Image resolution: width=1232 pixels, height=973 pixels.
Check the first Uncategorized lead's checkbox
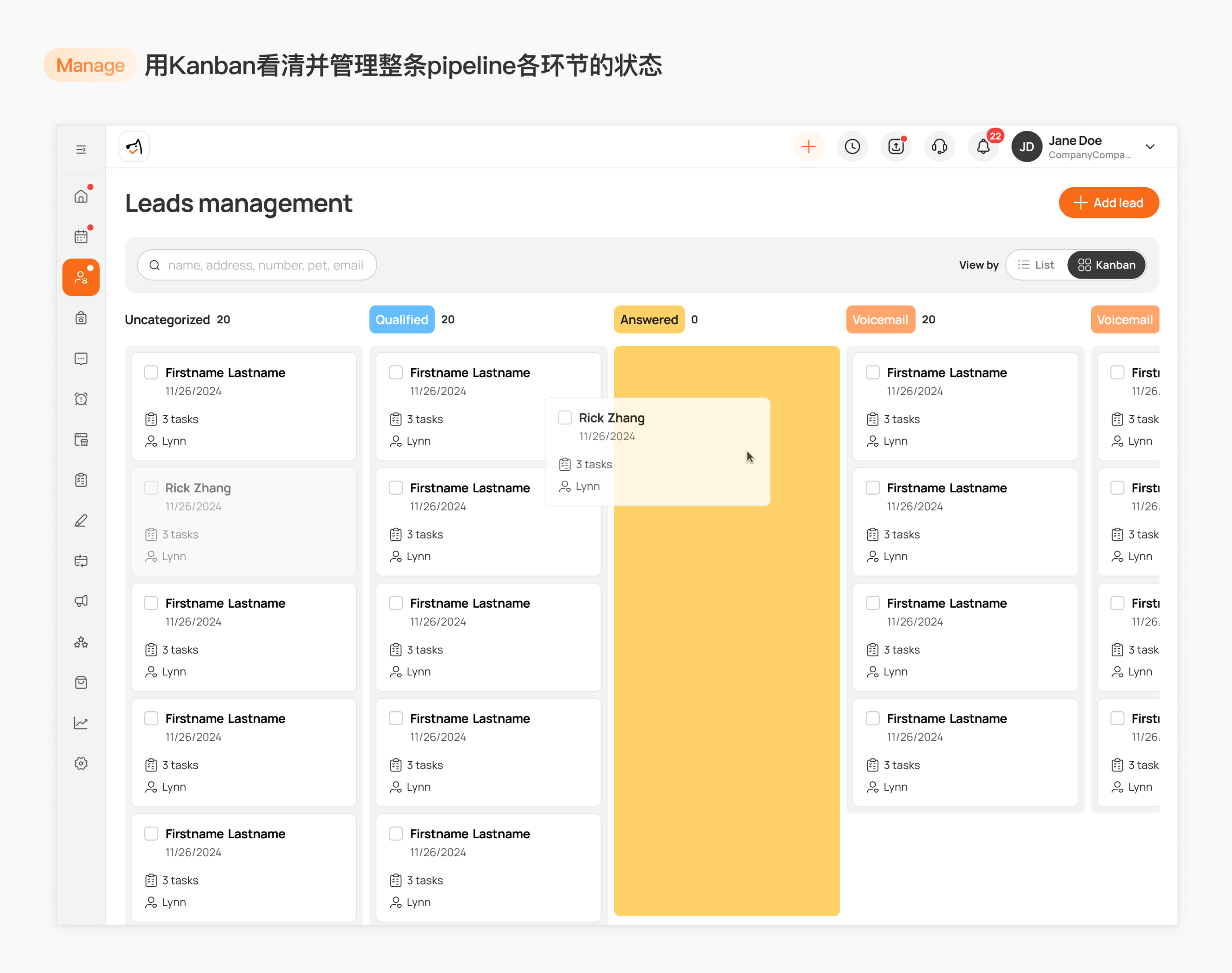[x=151, y=372]
